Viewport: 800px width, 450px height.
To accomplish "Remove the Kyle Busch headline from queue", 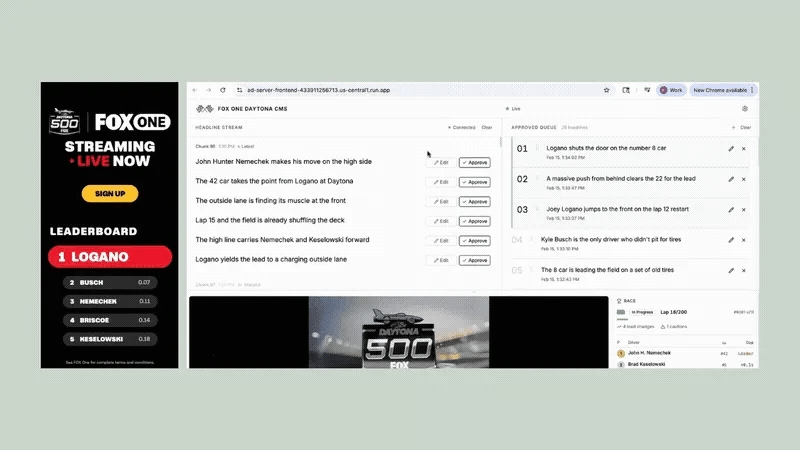I will pos(744,240).
